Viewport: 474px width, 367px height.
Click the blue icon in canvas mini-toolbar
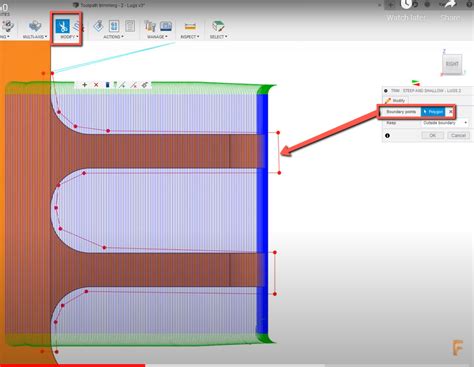tap(107, 85)
